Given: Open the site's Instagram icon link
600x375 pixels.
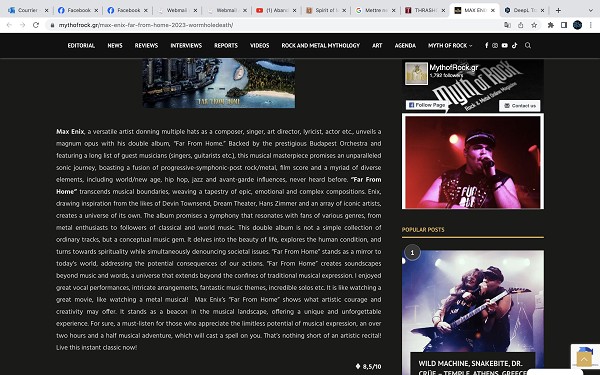Looking at the screenshot, I should [x=495, y=45].
